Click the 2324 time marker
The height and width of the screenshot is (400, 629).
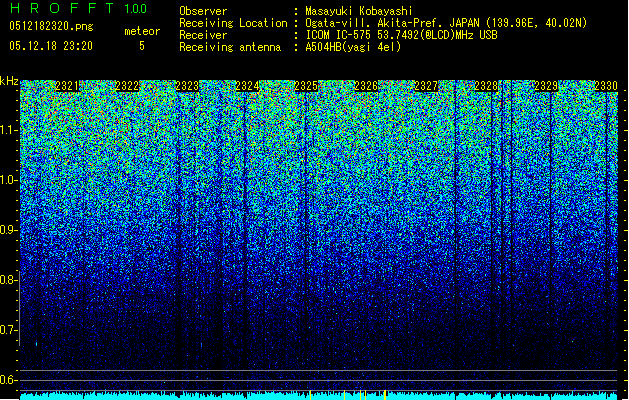pos(247,86)
